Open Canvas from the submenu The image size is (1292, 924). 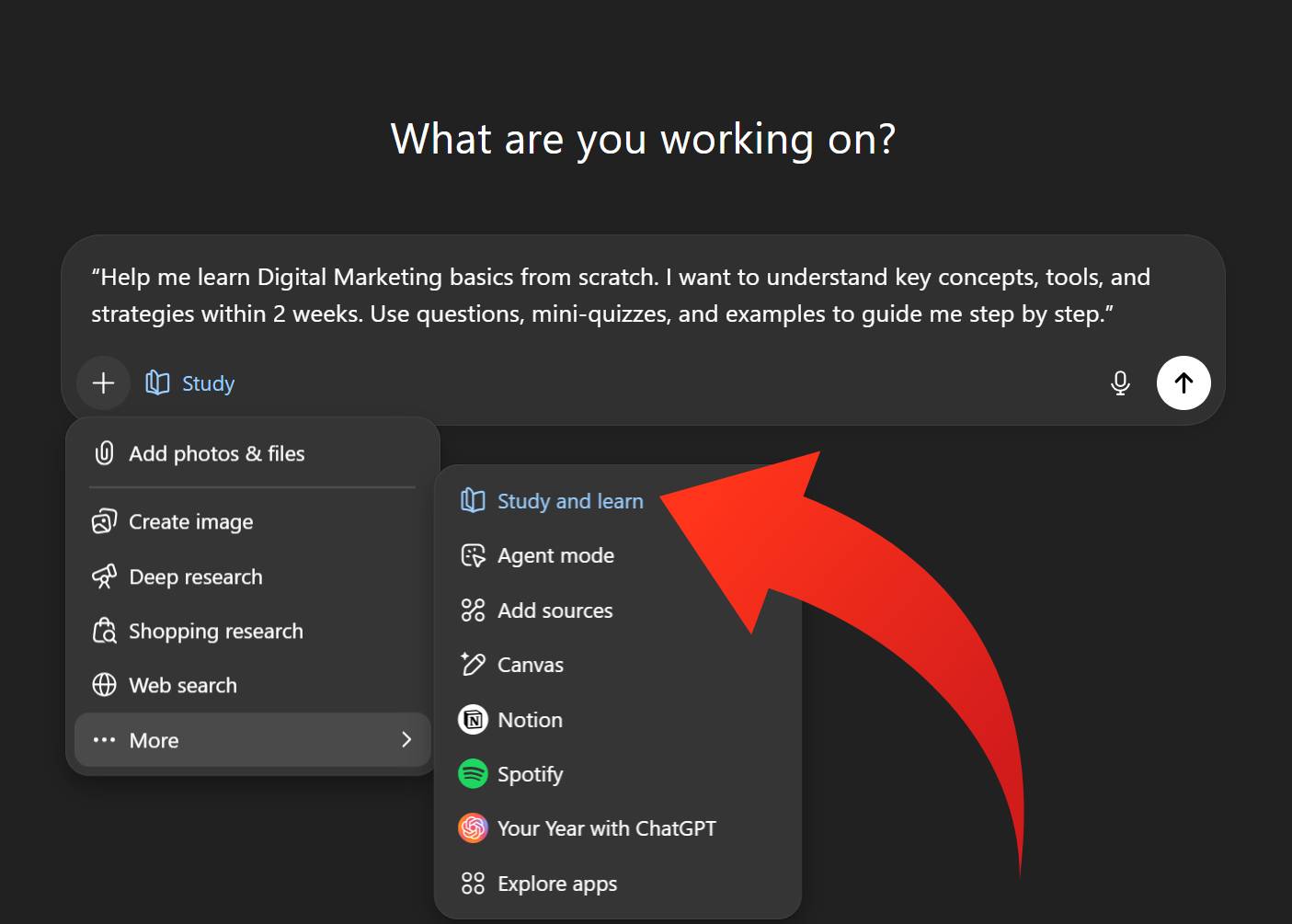tap(530, 665)
